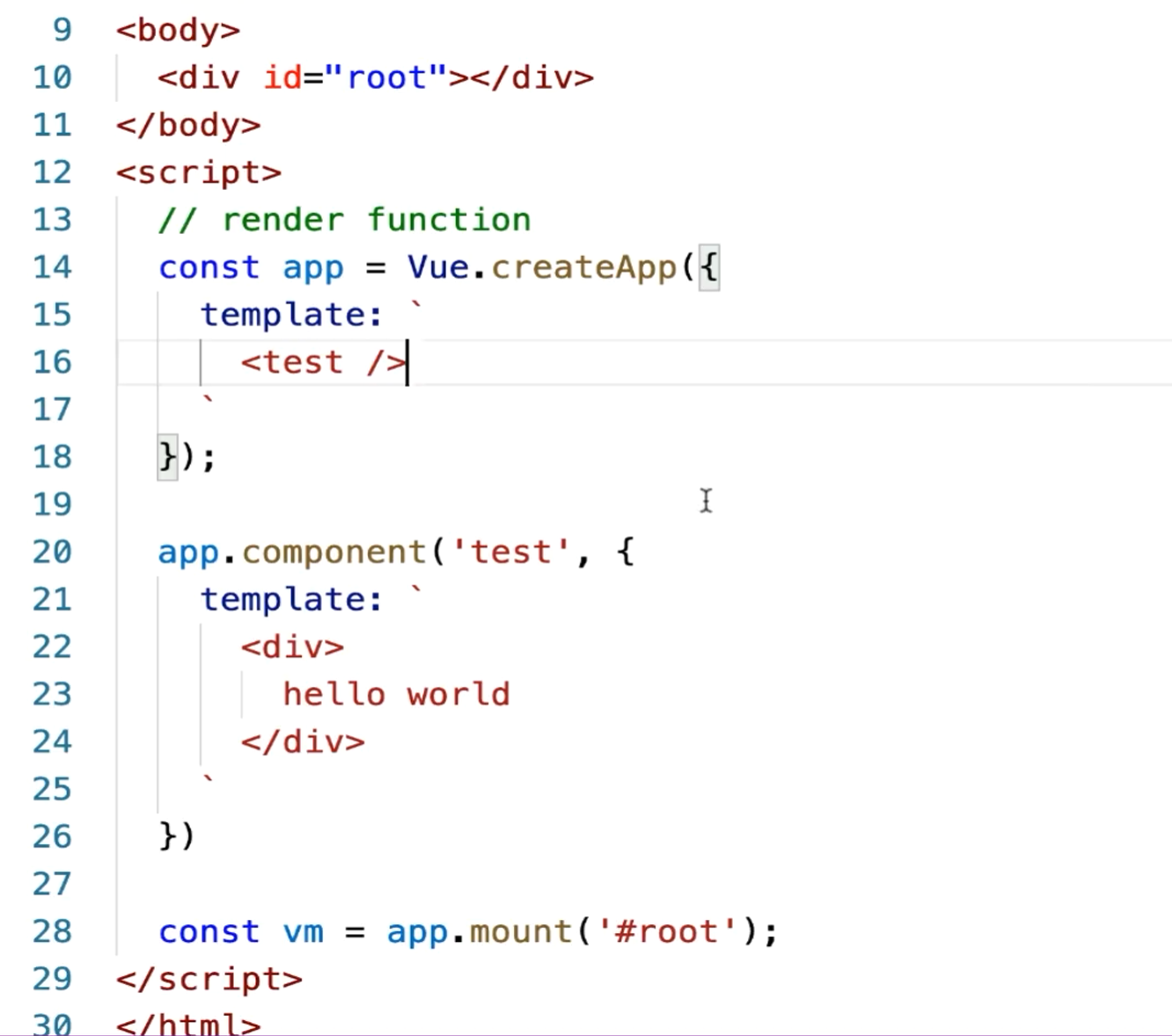This screenshot has height=1036, width=1172.
Task: Click the </div> tag on line 24
Action: point(303,742)
